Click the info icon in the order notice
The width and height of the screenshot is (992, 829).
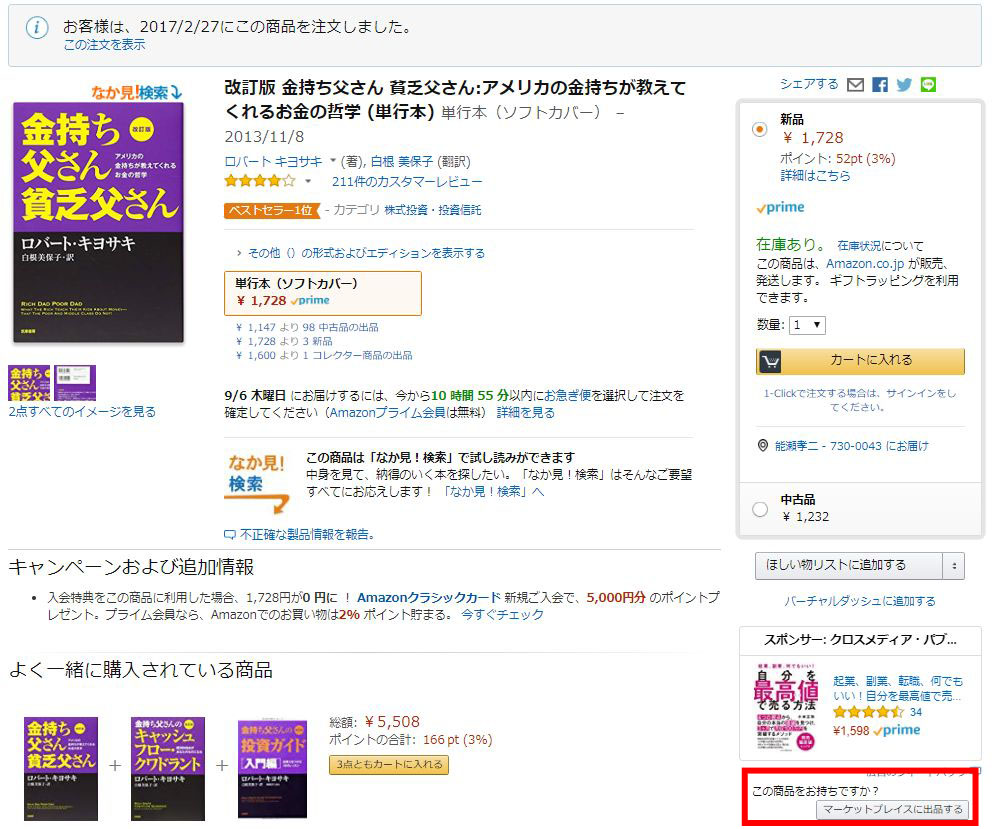coord(37,27)
